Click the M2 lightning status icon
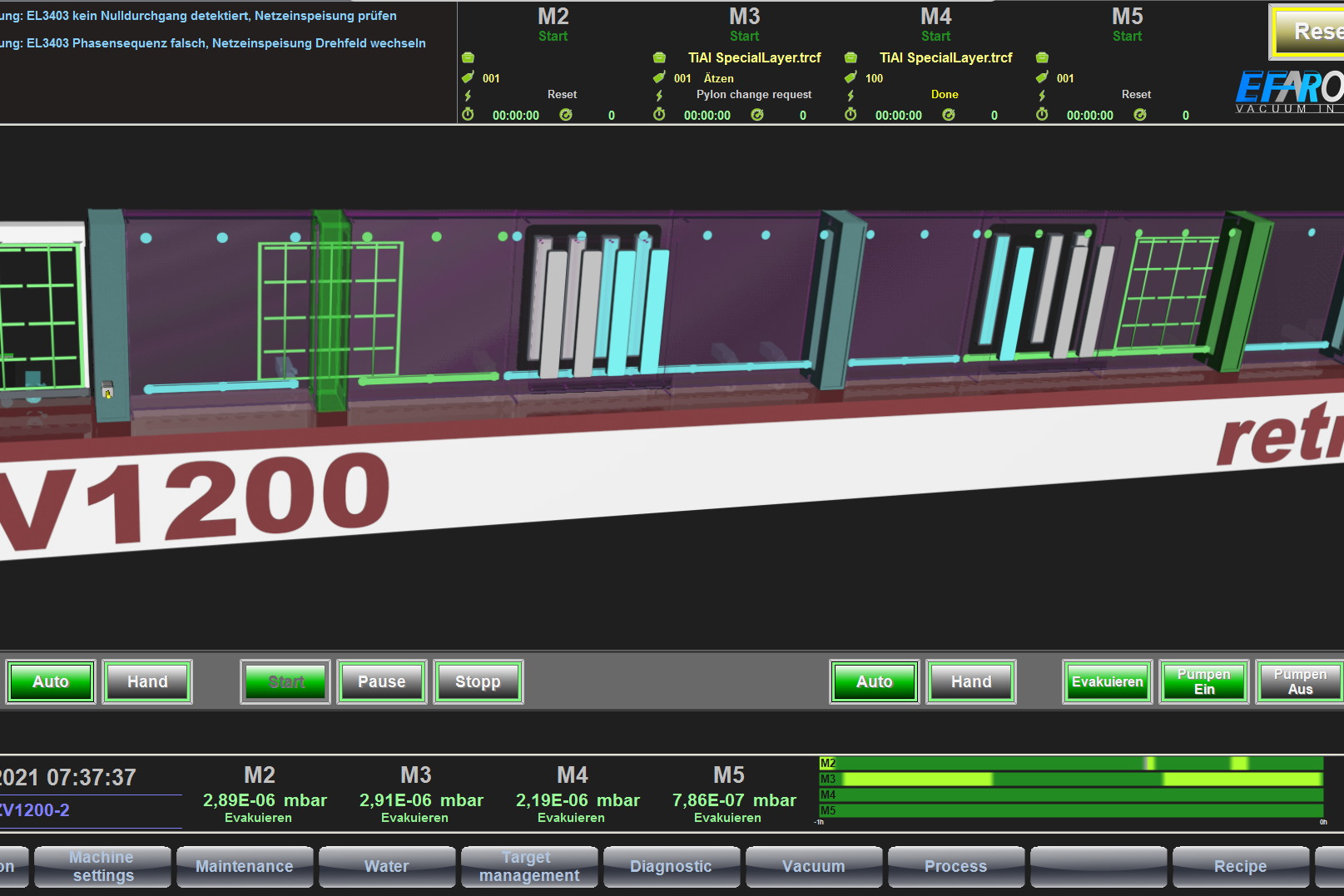The width and height of the screenshot is (1344, 896). pyautogui.click(x=468, y=96)
